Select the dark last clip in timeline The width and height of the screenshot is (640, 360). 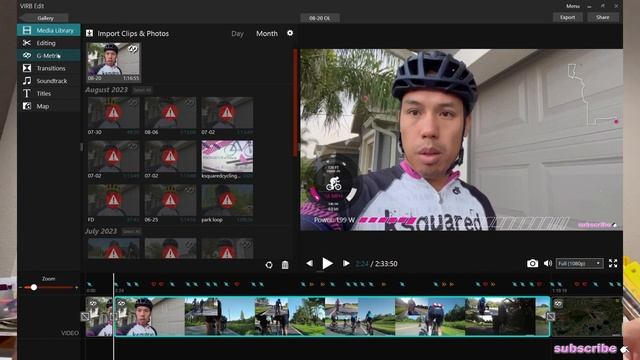[587, 317]
